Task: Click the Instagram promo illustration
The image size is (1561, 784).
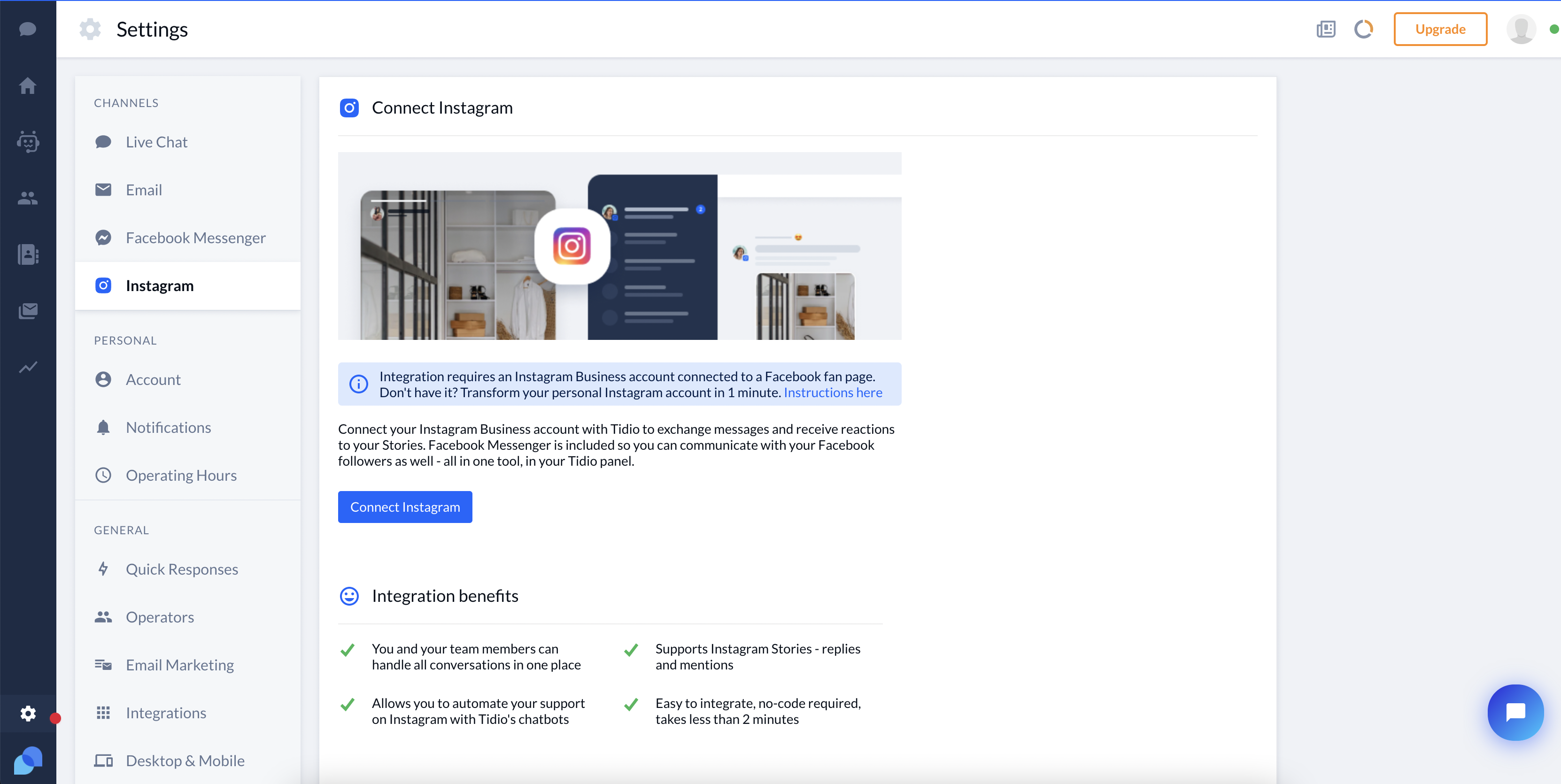Action: (619, 246)
